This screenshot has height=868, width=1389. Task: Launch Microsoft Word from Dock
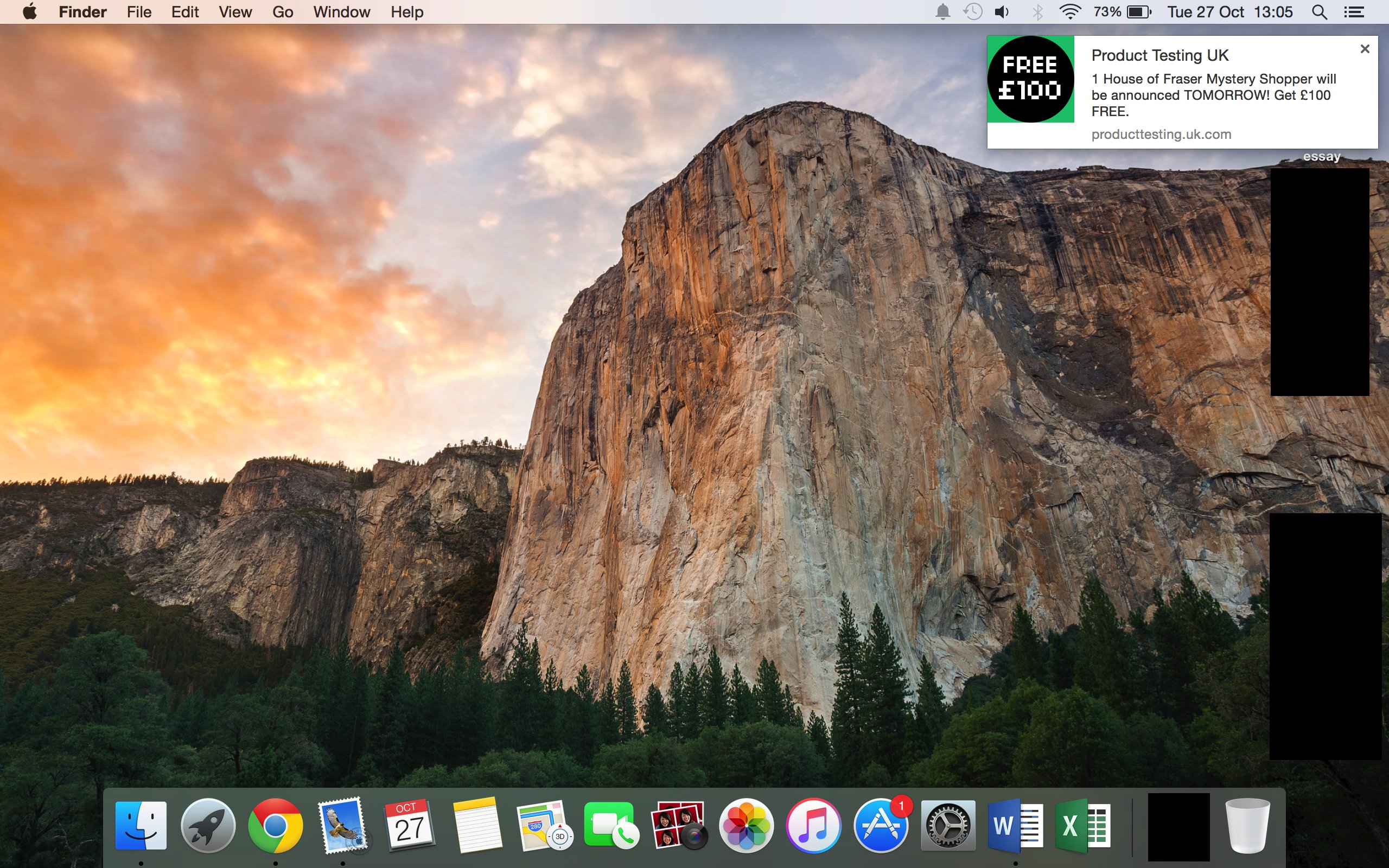[x=1015, y=826]
